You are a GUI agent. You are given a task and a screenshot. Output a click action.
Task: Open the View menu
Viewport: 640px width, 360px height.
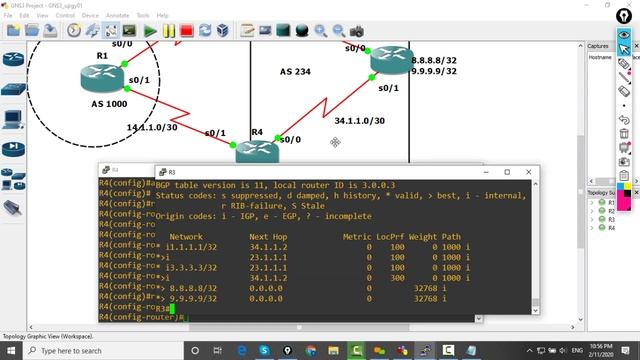(42, 16)
